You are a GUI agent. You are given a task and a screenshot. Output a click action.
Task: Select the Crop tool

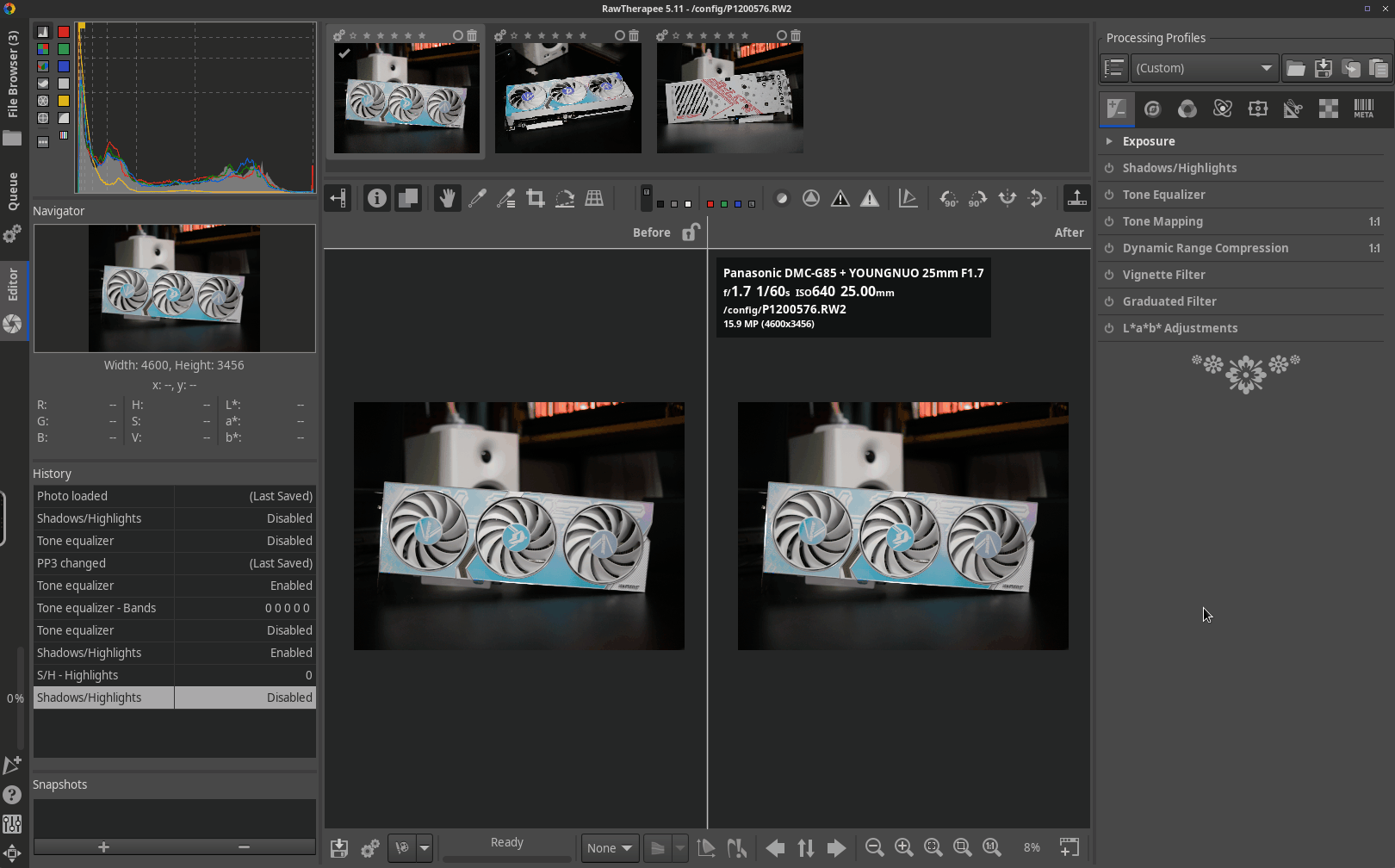coord(536,198)
